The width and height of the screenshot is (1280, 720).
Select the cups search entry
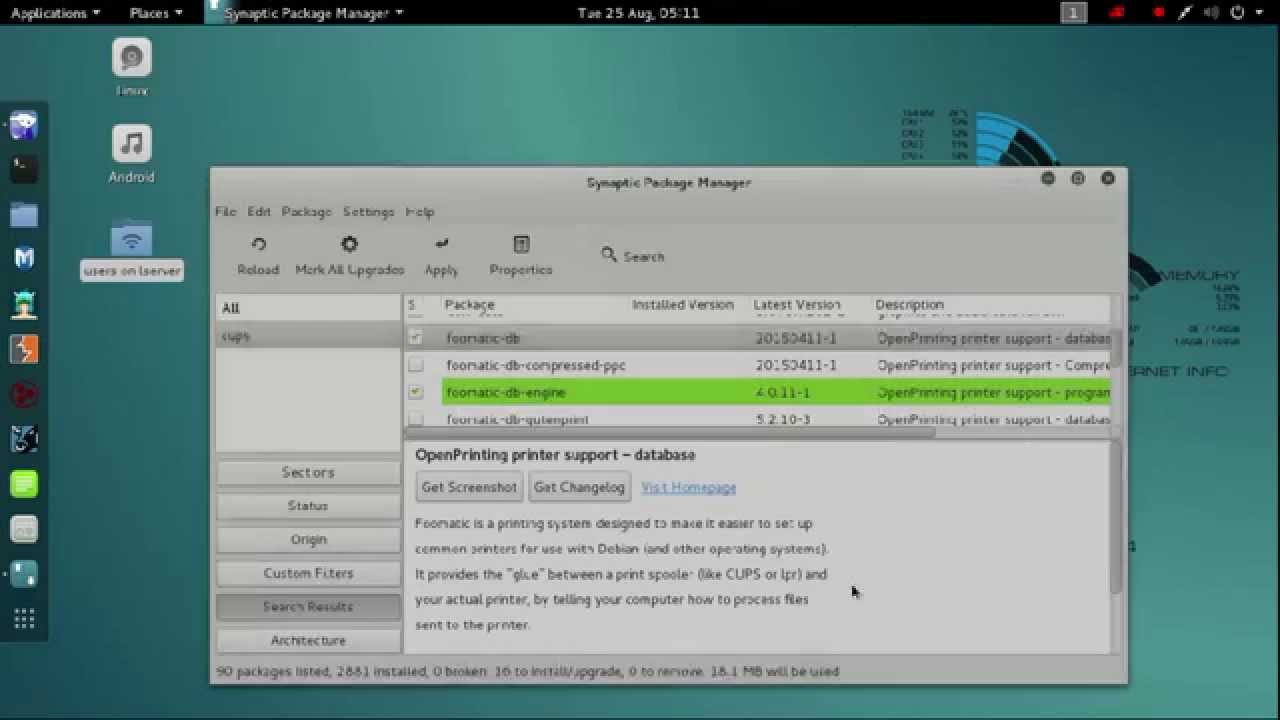pos(308,336)
